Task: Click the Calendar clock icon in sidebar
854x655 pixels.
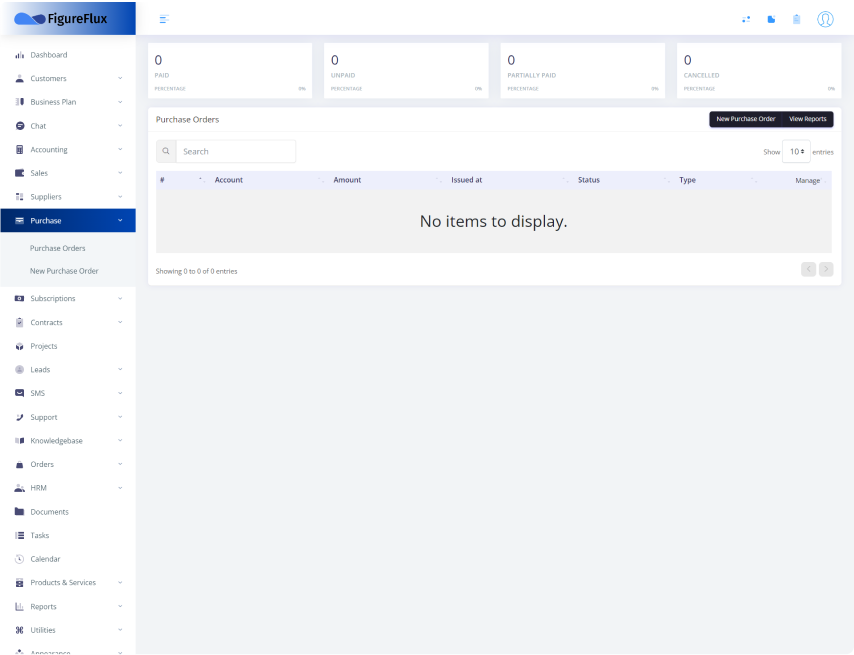Action: (20, 559)
